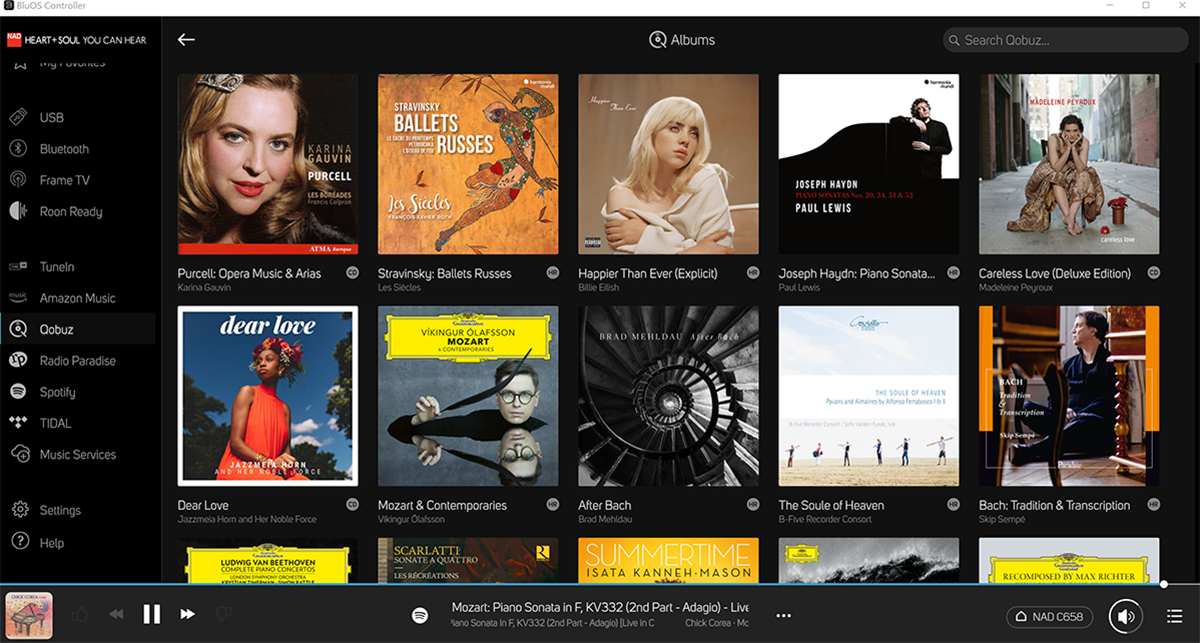
Task: Open the play queue list icon
Action: point(1175,616)
